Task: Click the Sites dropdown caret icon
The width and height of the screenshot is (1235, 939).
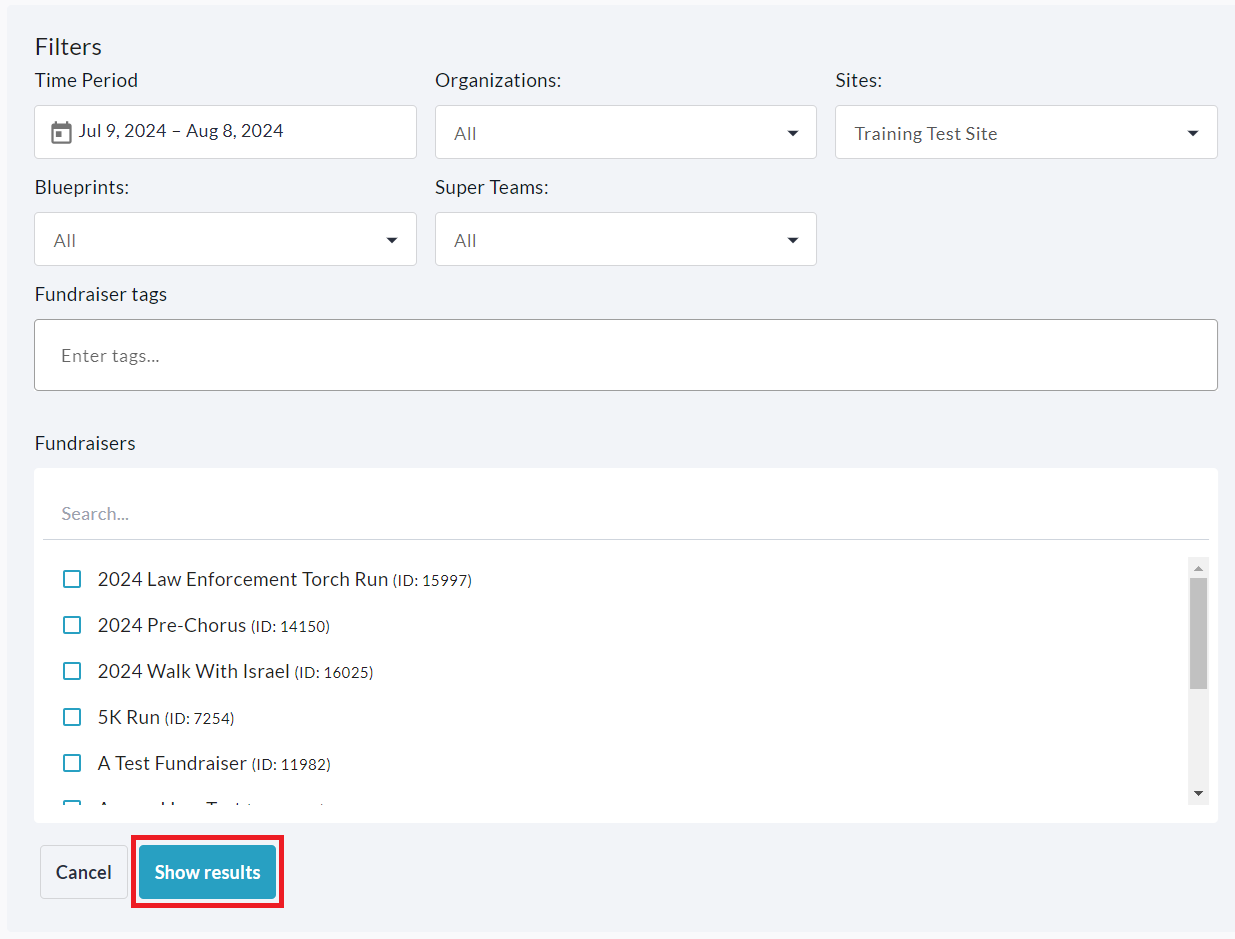Action: point(1193,133)
